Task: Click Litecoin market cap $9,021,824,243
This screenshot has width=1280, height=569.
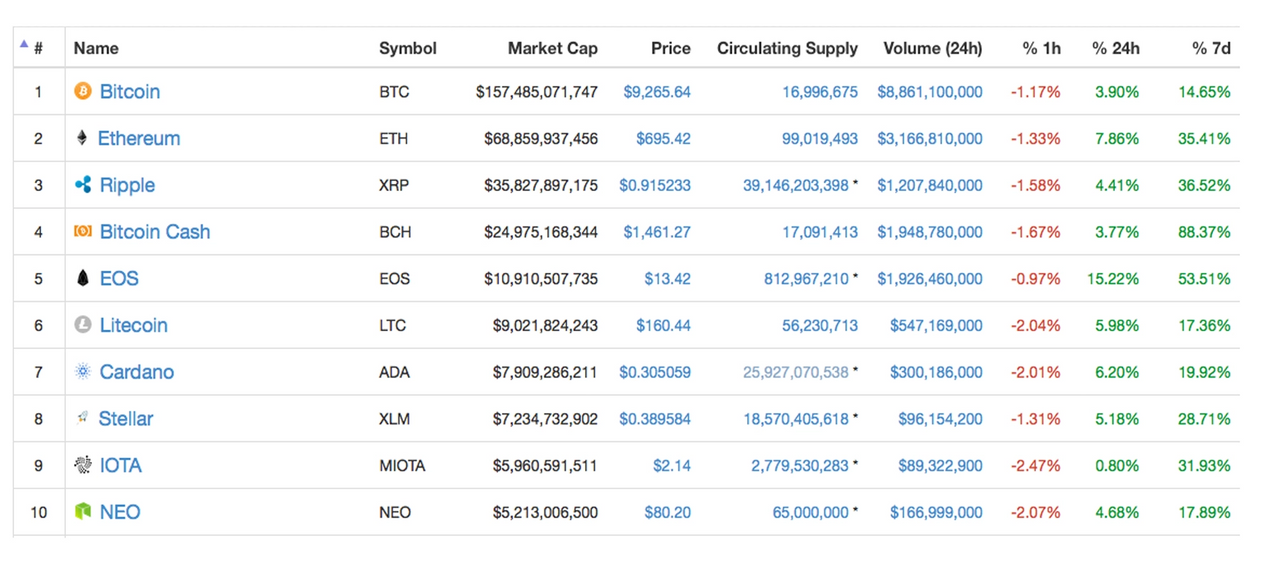Action: coord(545,325)
